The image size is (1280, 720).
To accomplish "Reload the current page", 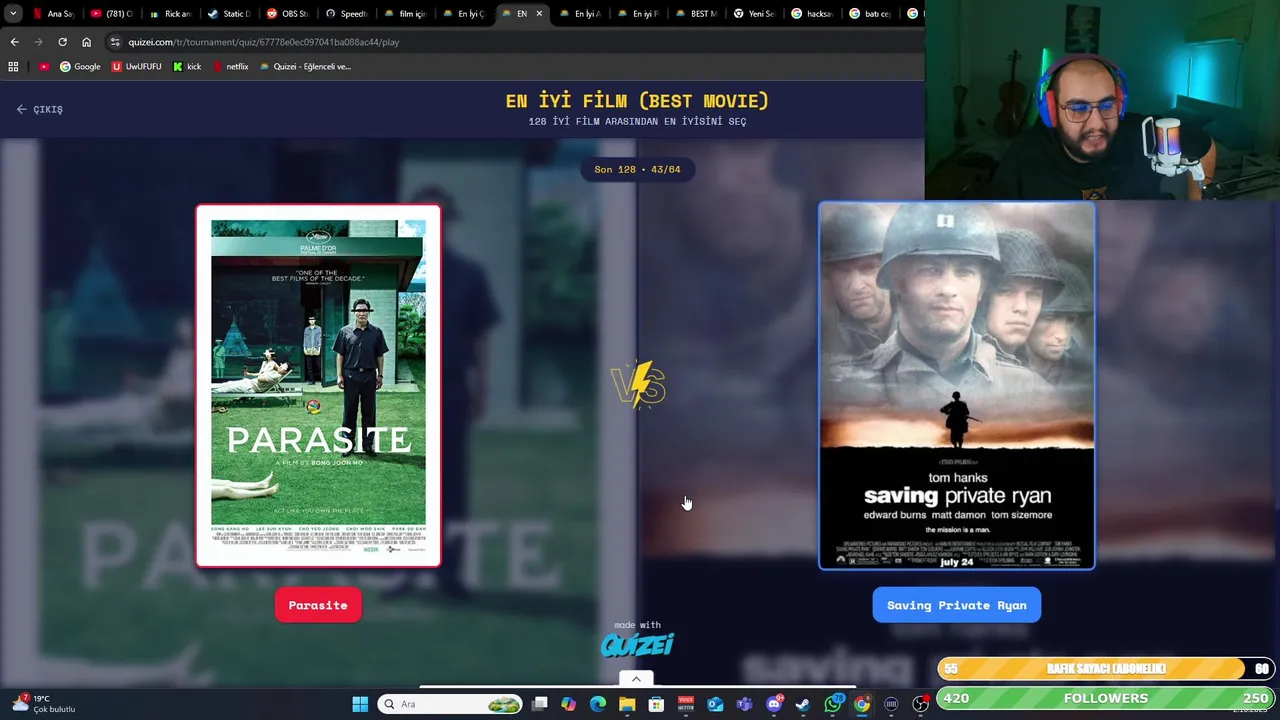I will coord(62,42).
